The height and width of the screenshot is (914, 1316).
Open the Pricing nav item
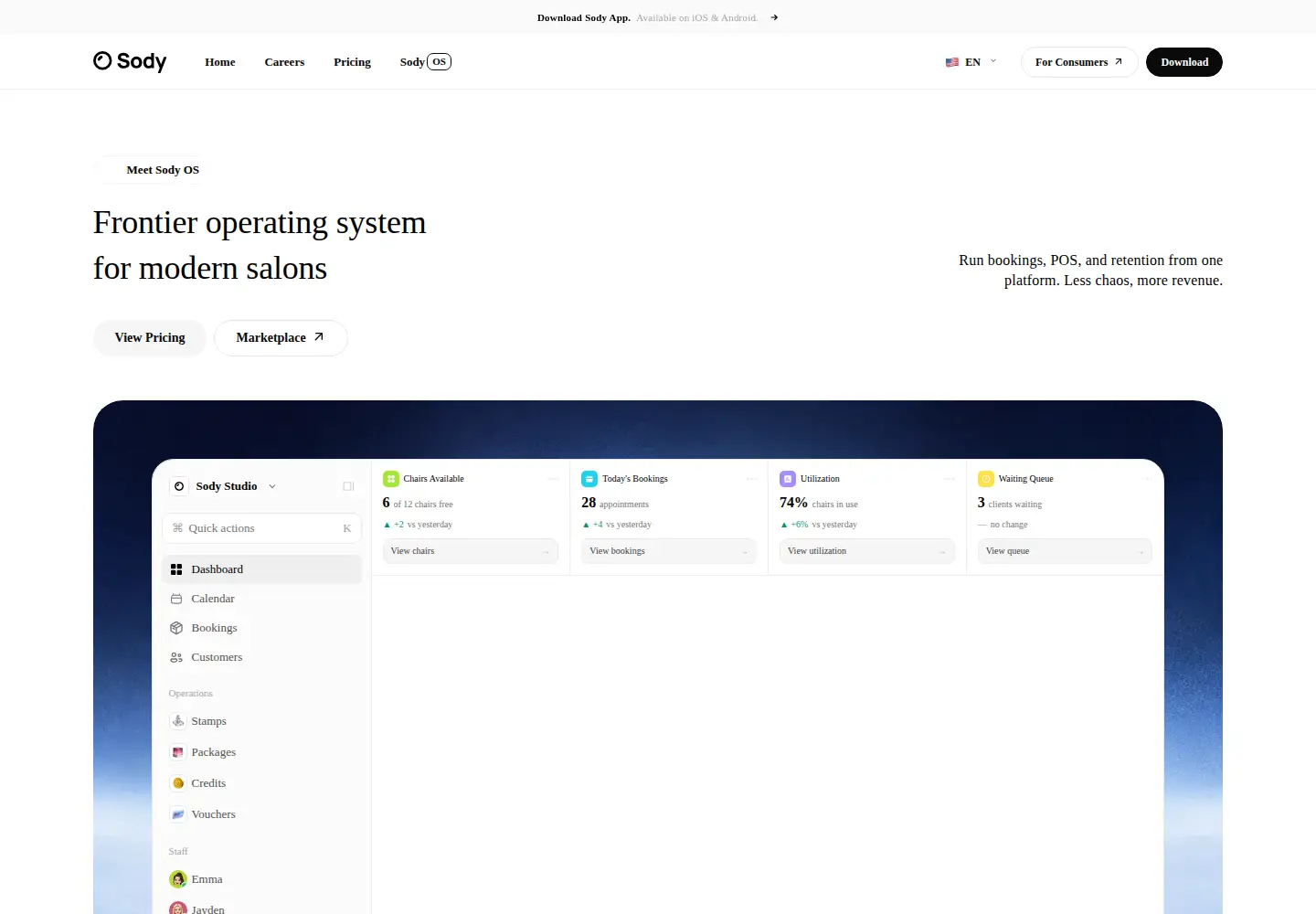point(352,62)
